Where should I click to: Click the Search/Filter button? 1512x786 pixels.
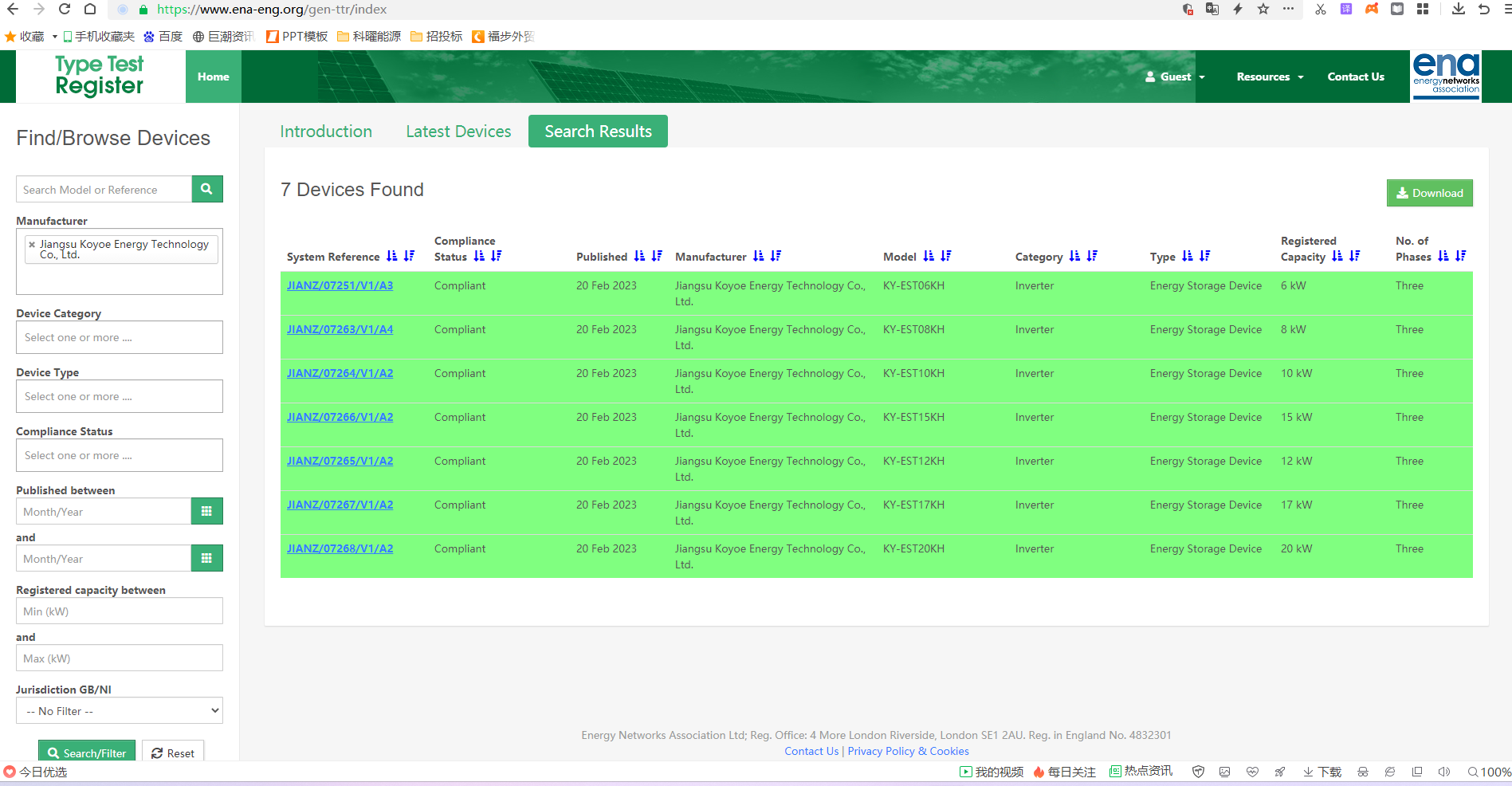point(87,753)
